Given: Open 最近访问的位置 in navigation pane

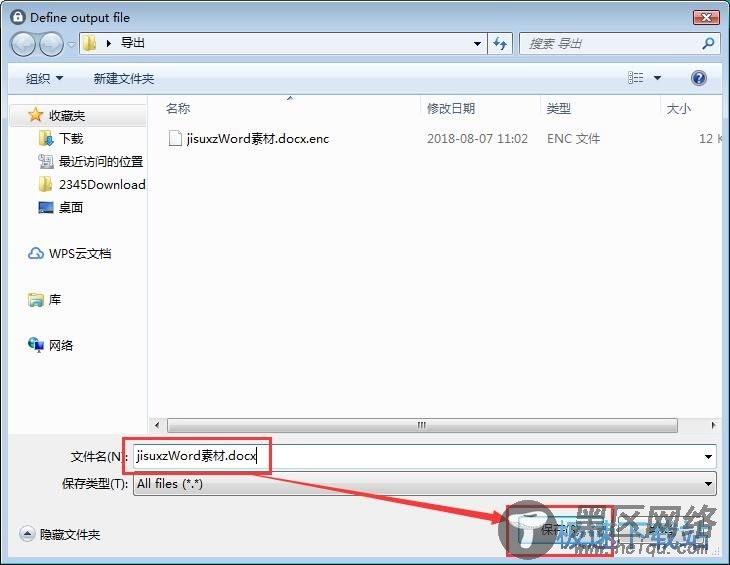Looking at the screenshot, I should tap(101, 161).
